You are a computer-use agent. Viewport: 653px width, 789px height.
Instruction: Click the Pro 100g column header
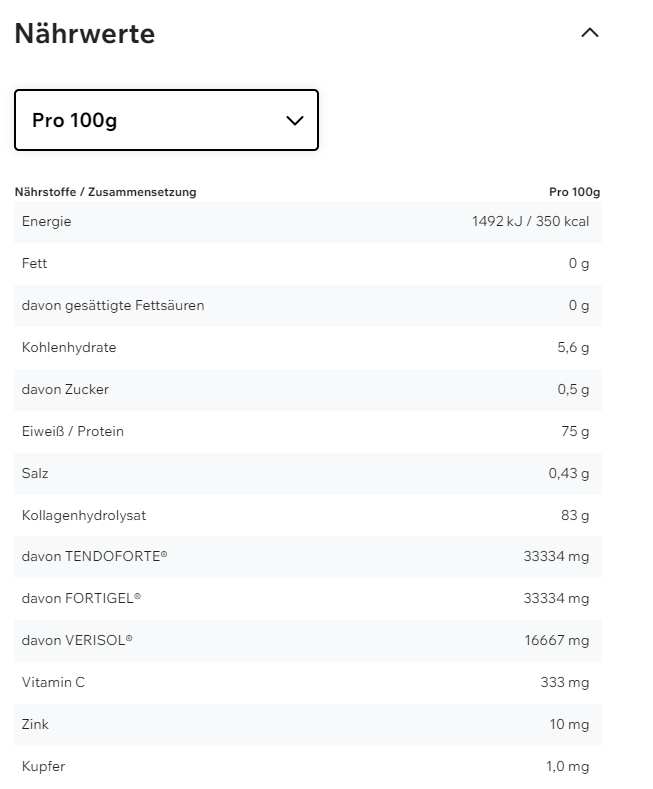click(x=574, y=192)
